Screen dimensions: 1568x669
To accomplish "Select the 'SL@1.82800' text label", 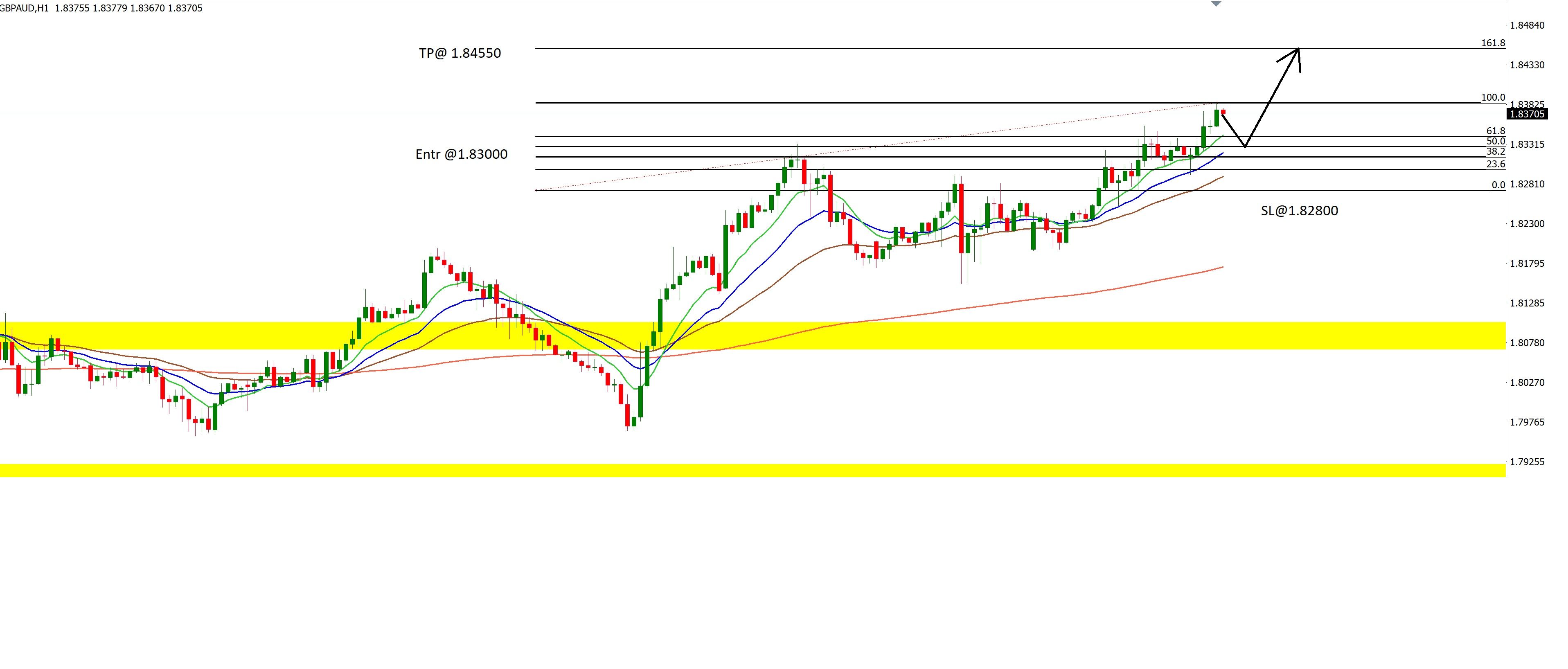I will coord(1300,211).
